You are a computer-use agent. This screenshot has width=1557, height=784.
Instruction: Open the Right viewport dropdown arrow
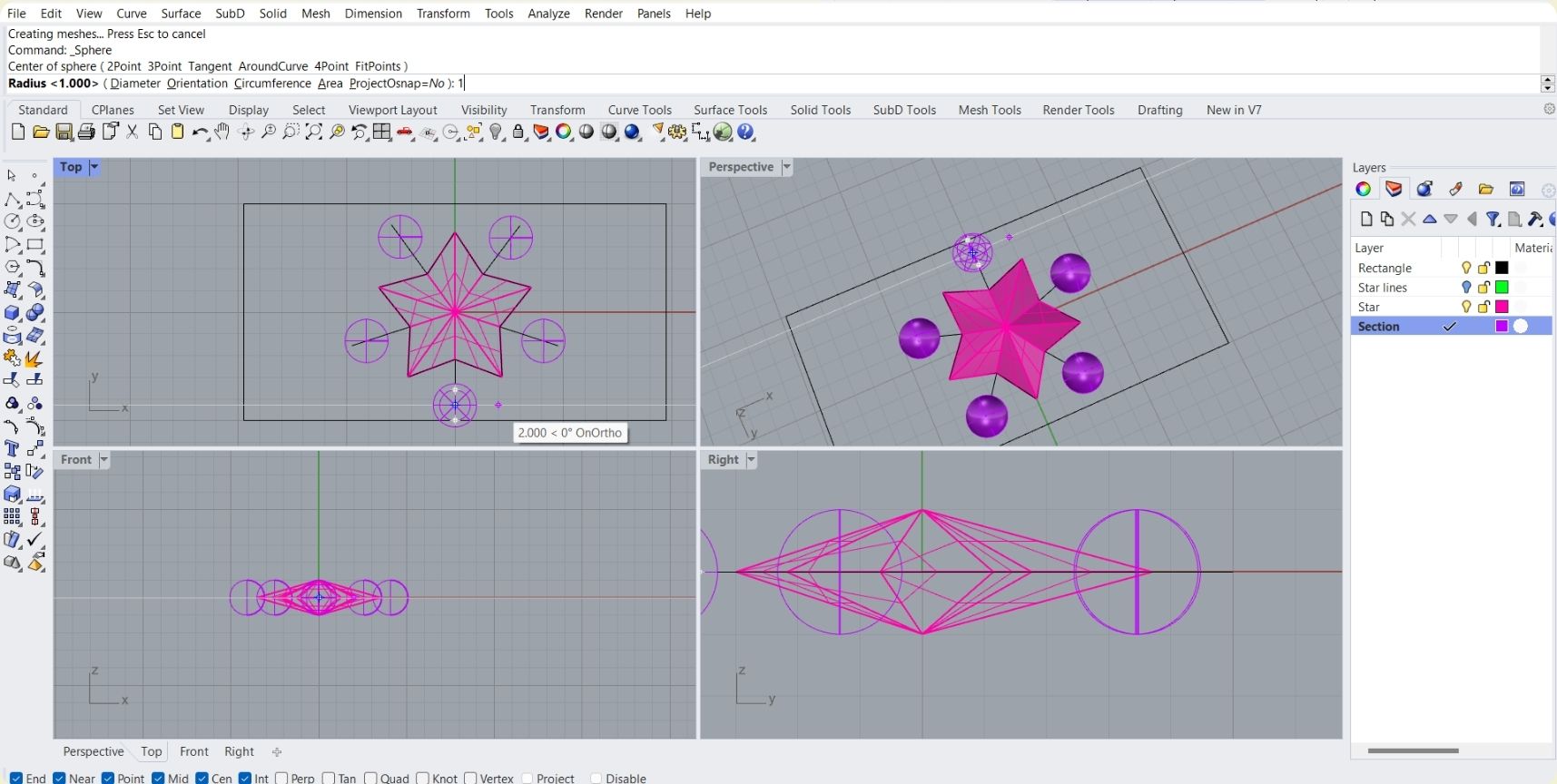751,460
